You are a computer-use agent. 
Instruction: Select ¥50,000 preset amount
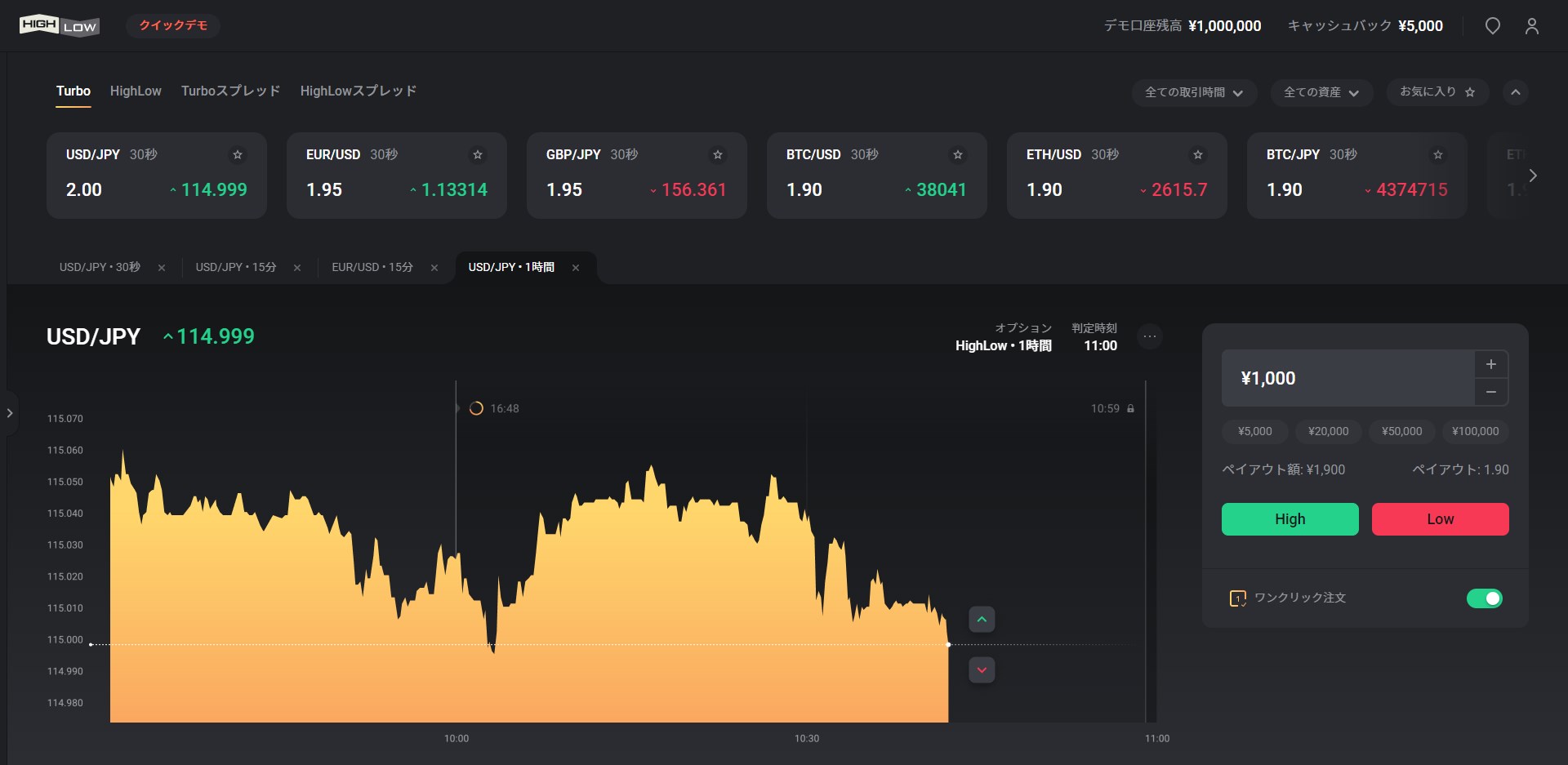1401,431
